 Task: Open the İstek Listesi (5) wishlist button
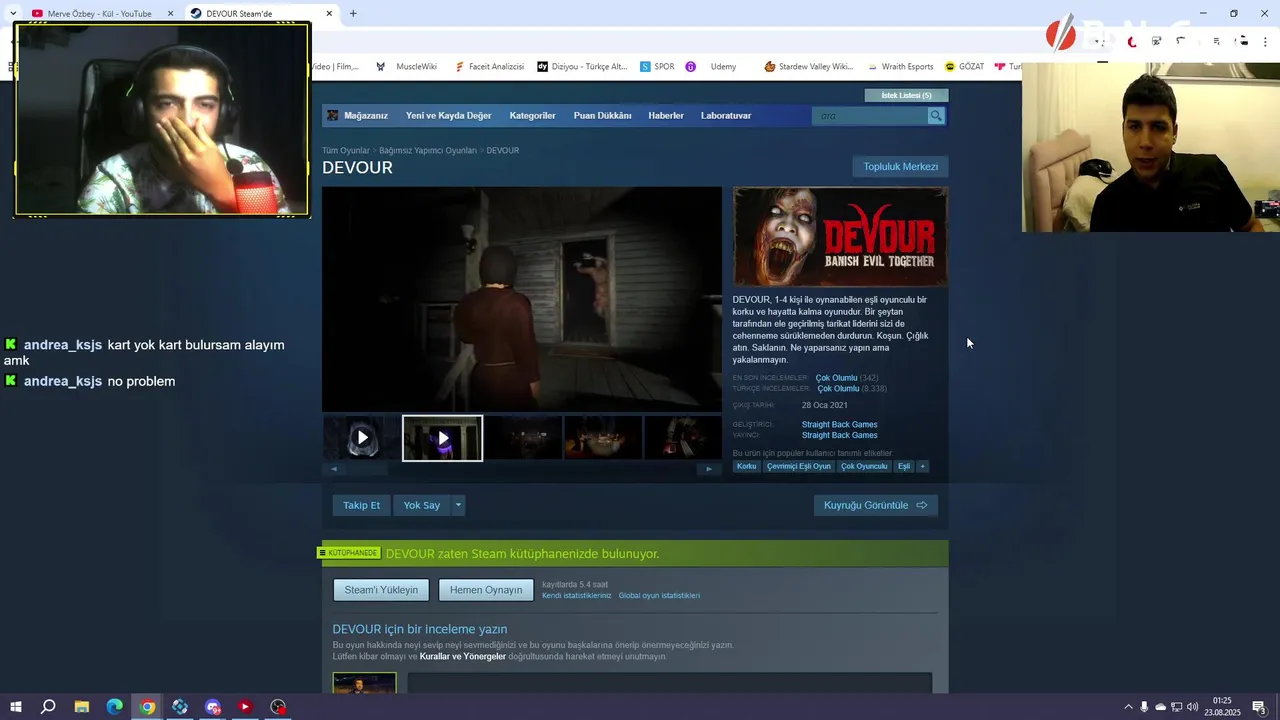[906, 95]
